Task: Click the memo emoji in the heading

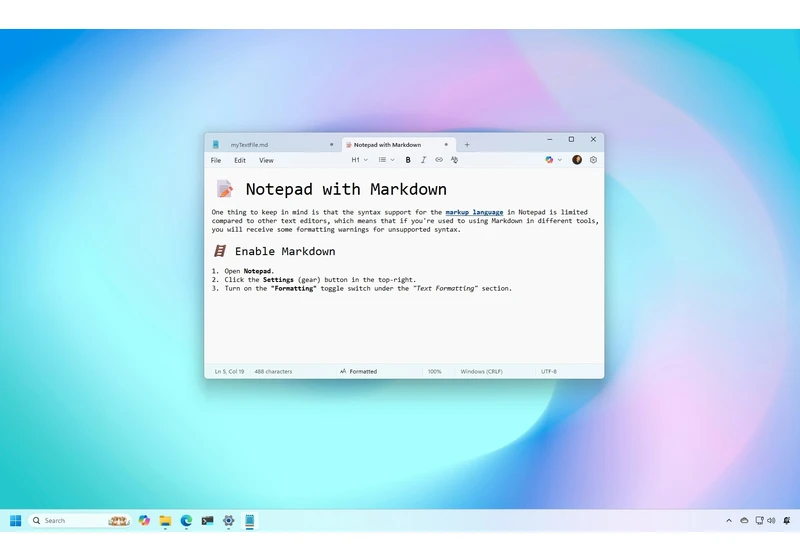Action: click(224, 189)
